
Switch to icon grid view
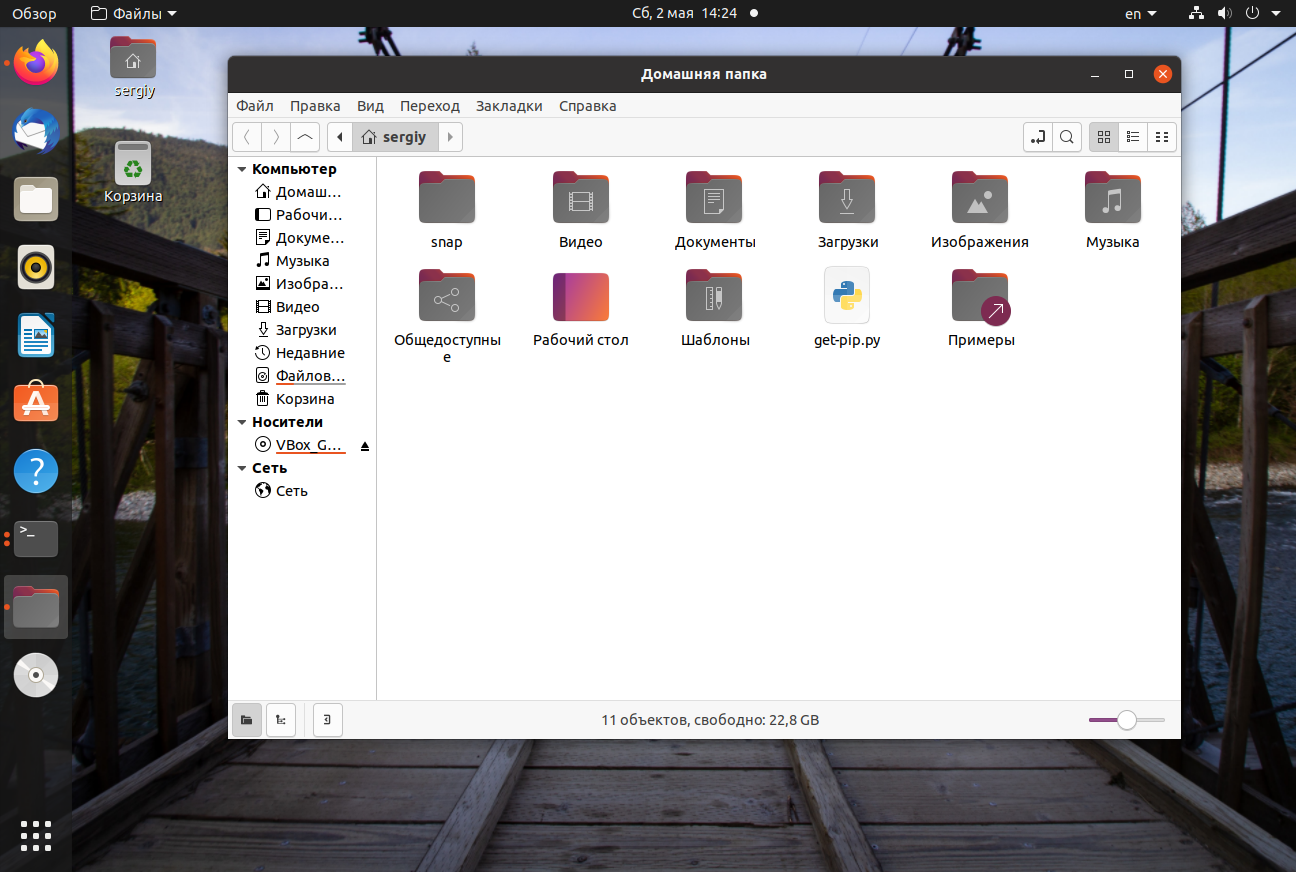pos(1104,137)
